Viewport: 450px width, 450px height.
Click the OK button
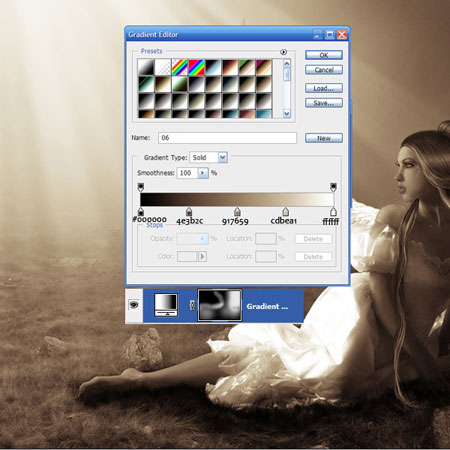point(324,55)
